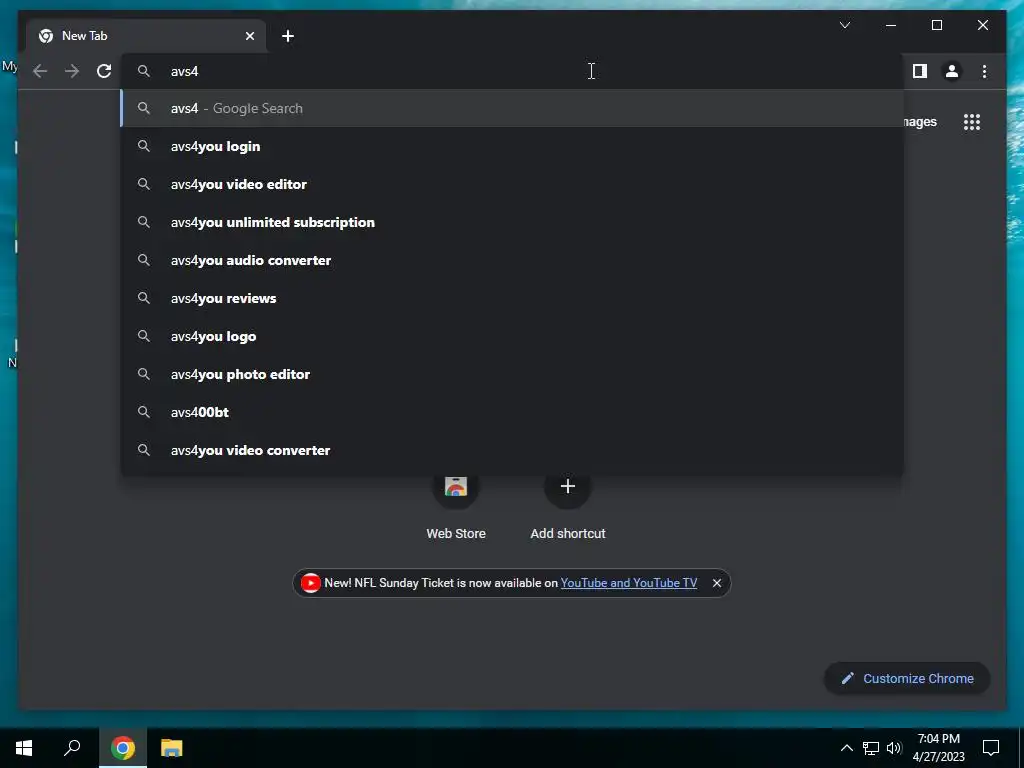Choose the 'avs4you login' suggestion

pos(513,146)
